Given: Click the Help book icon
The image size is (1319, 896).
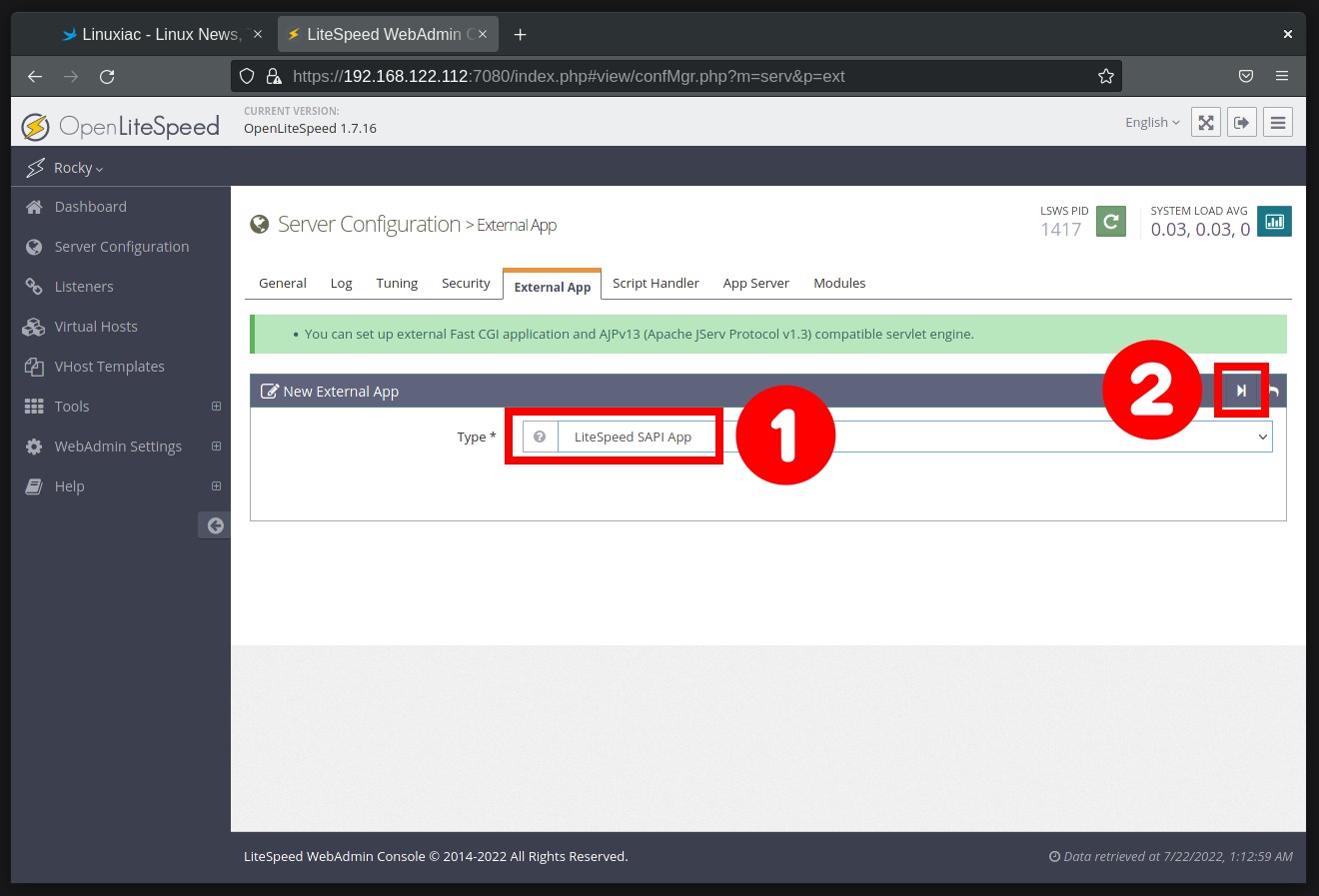Looking at the screenshot, I should (34, 486).
